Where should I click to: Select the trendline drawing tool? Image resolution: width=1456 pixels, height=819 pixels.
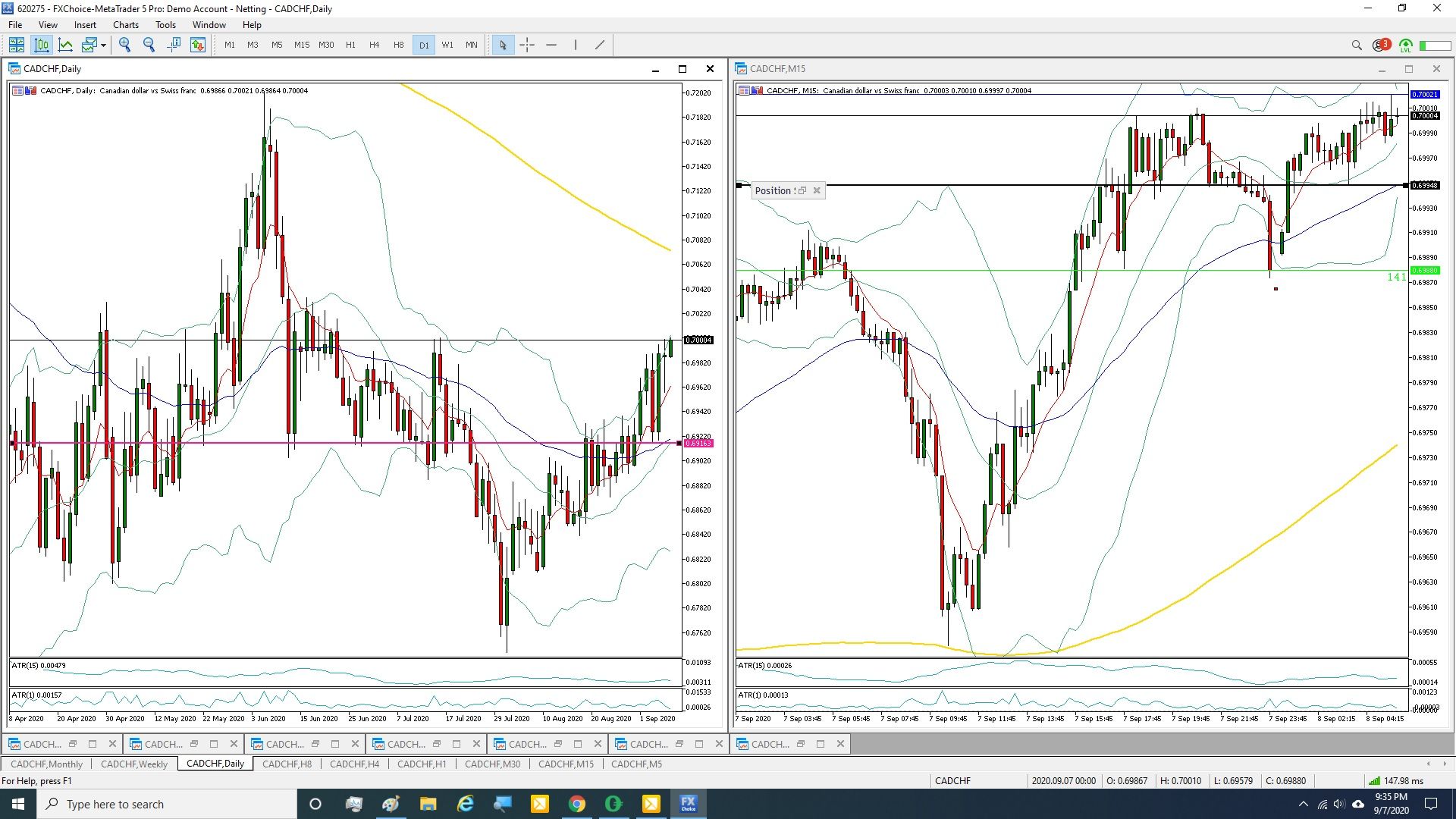point(600,45)
